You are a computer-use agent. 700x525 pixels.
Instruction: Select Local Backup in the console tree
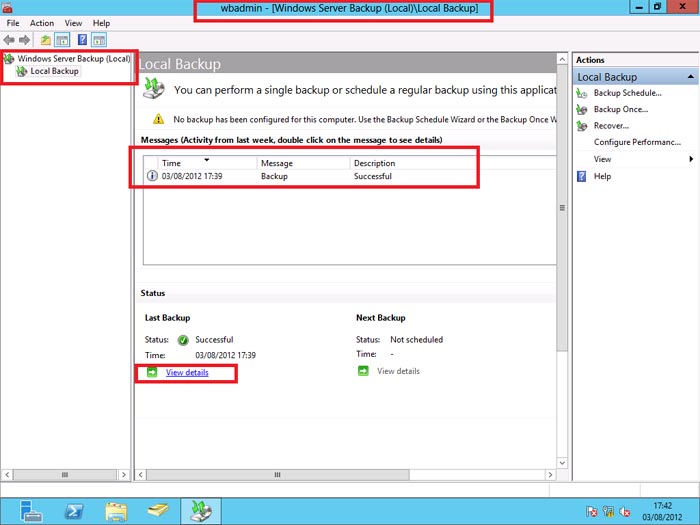(x=54, y=71)
